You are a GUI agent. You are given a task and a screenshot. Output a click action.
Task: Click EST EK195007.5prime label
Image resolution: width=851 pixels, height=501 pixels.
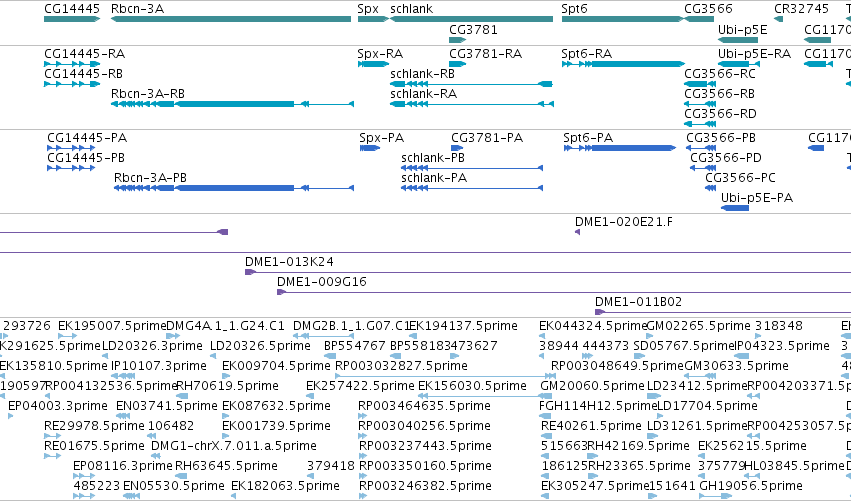[x=112, y=326]
